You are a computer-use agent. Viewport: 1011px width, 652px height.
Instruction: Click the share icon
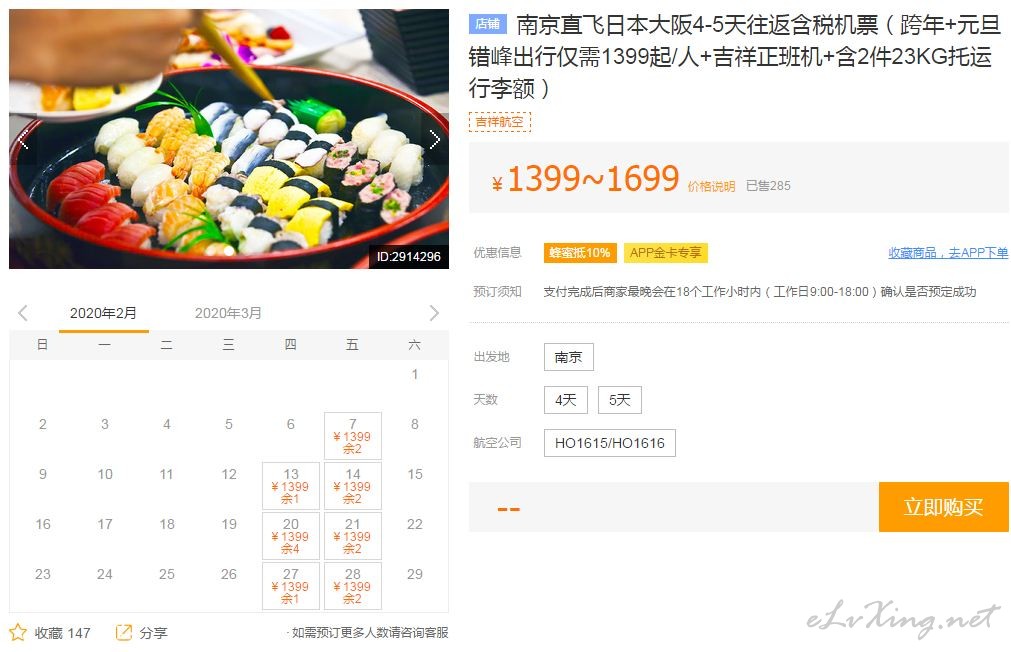click(x=123, y=632)
